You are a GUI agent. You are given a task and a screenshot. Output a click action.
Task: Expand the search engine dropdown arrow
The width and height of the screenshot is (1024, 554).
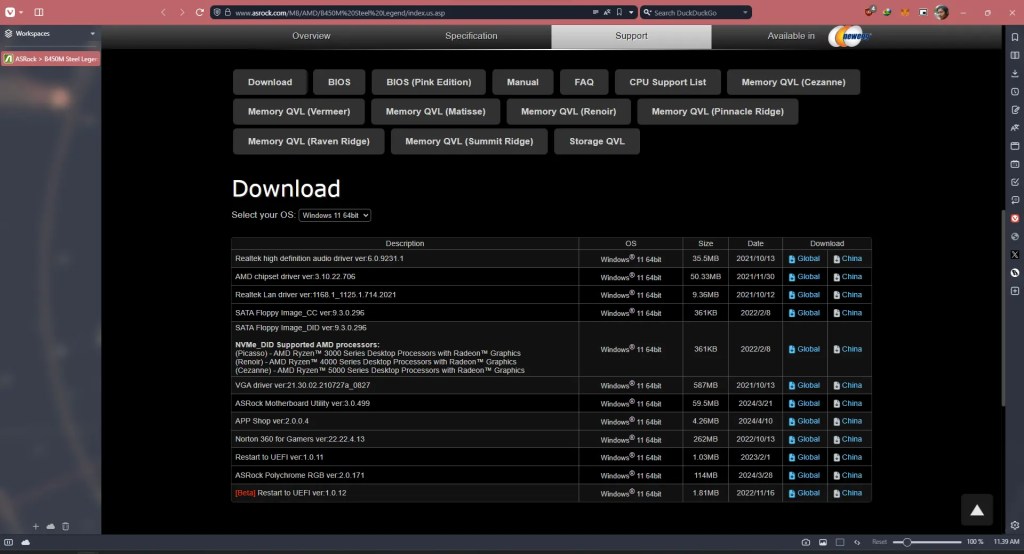(x=745, y=12)
